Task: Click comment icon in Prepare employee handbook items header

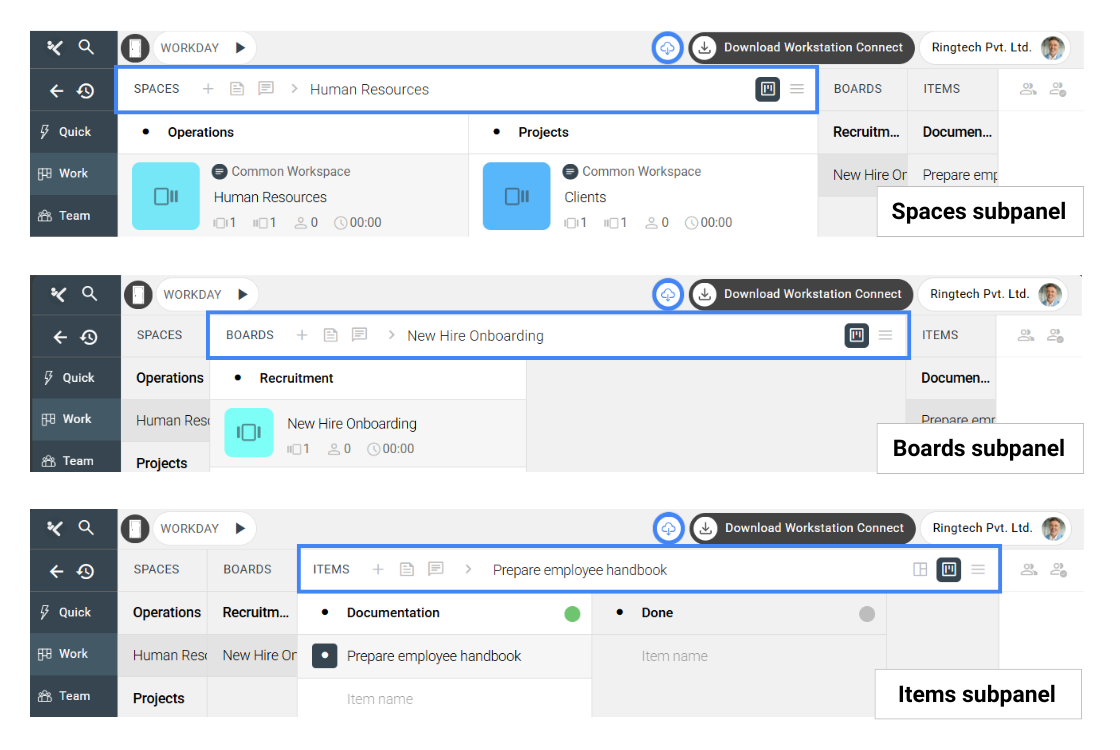Action: point(436,570)
